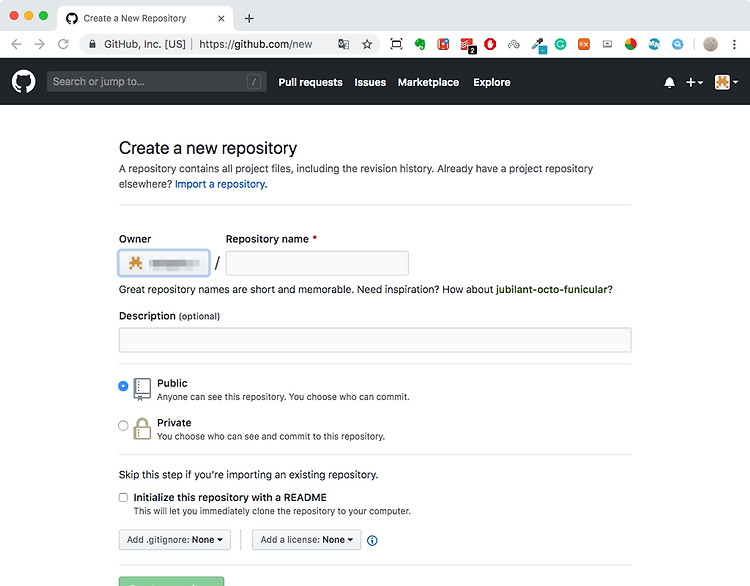Viewport: 750px width, 586px height.
Task: Click the license info circle icon
Action: point(372,540)
